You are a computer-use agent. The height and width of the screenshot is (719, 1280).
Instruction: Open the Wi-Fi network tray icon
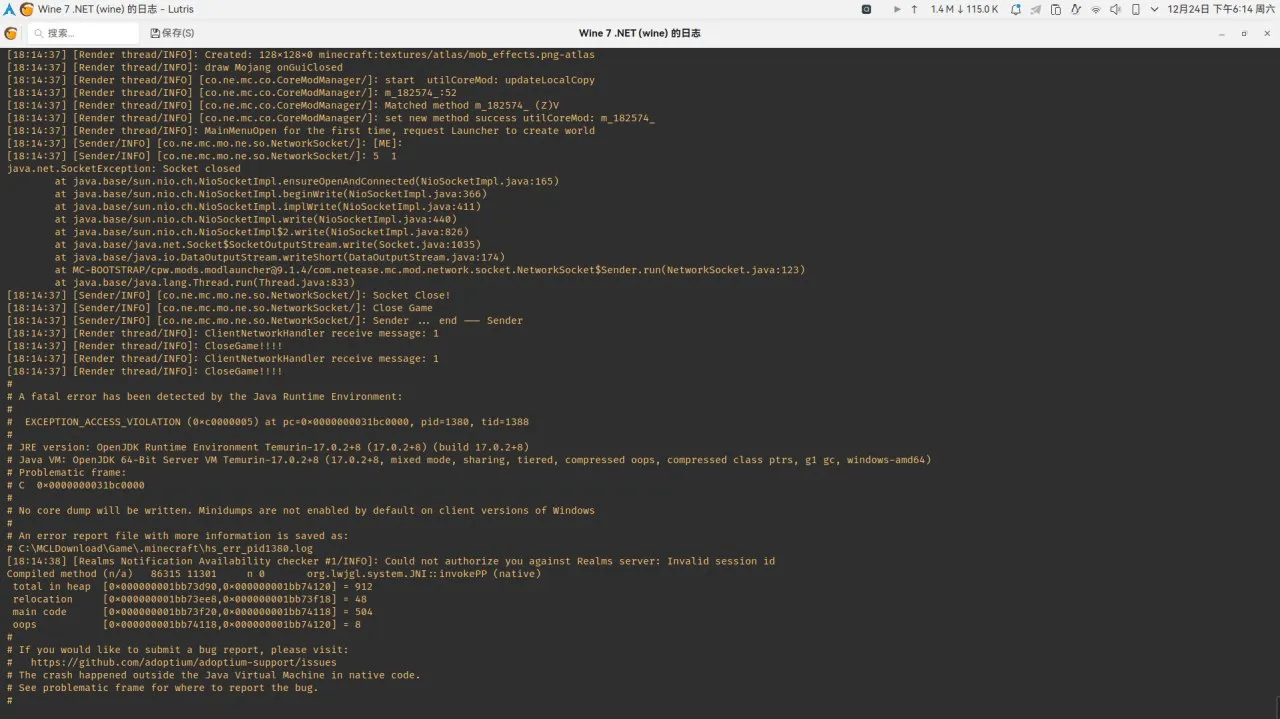[x=1096, y=9]
